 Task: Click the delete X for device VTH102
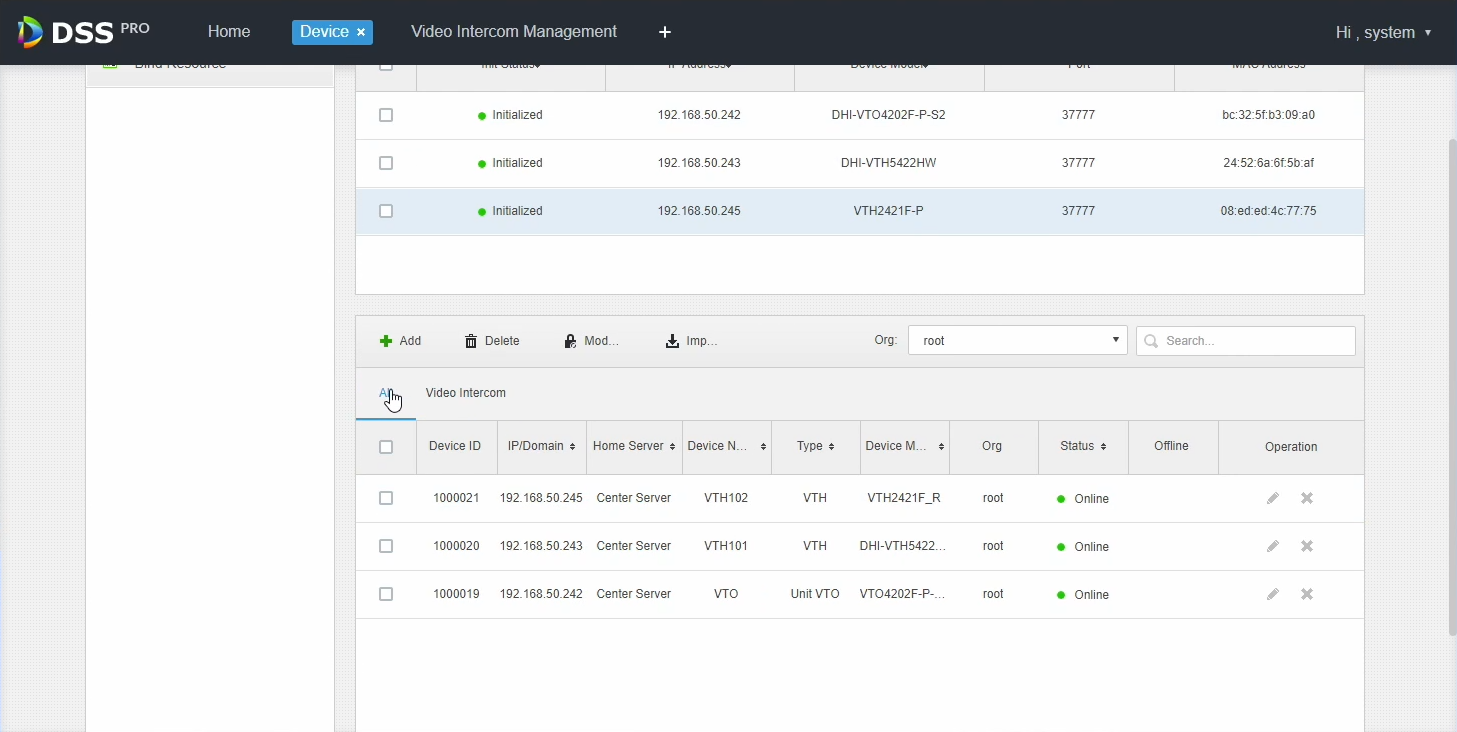[1306, 498]
